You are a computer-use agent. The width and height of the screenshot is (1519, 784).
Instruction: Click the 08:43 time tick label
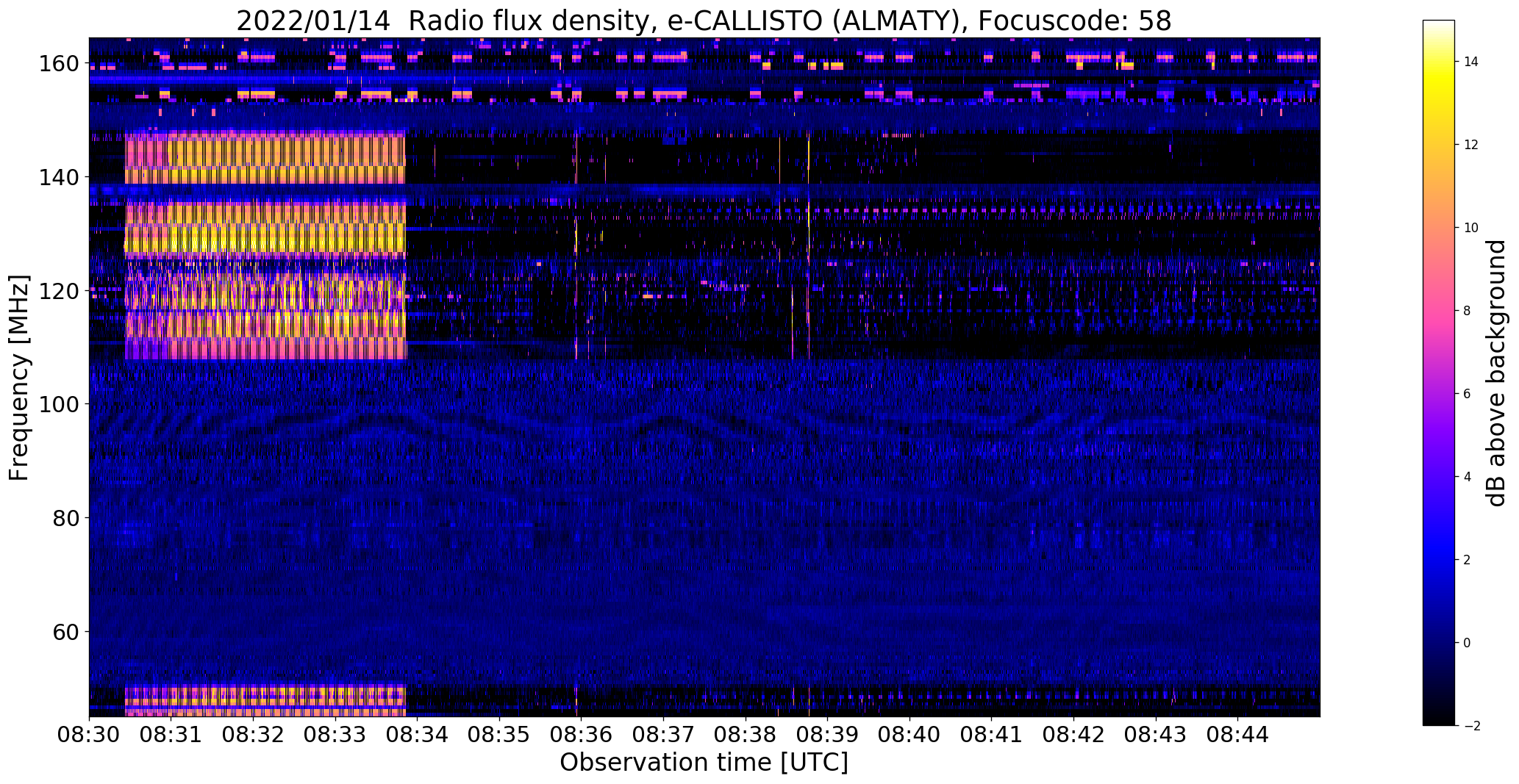coord(1156,735)
